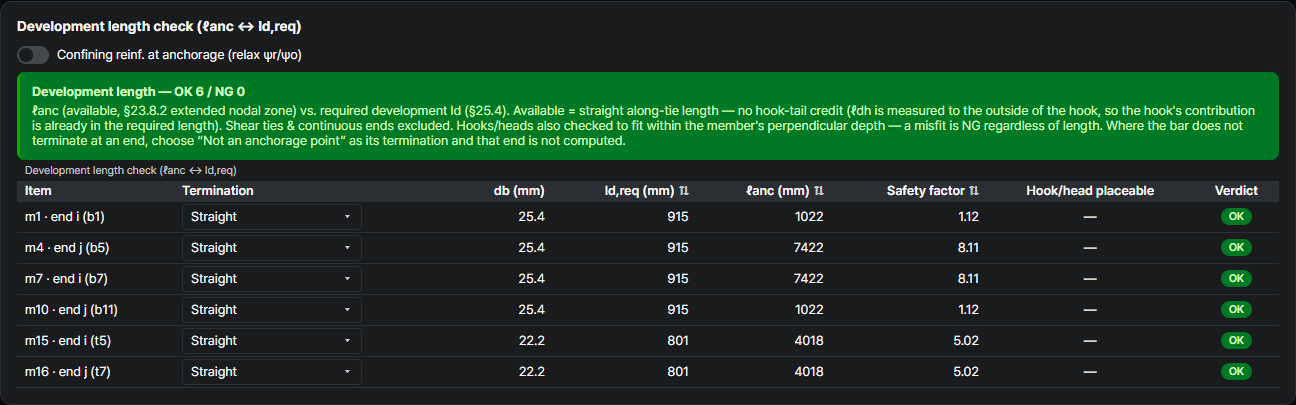The image size is (1296, 405).
Task: Click safety factor 1.12 in m1 row
Action: [x=967, y=217]
